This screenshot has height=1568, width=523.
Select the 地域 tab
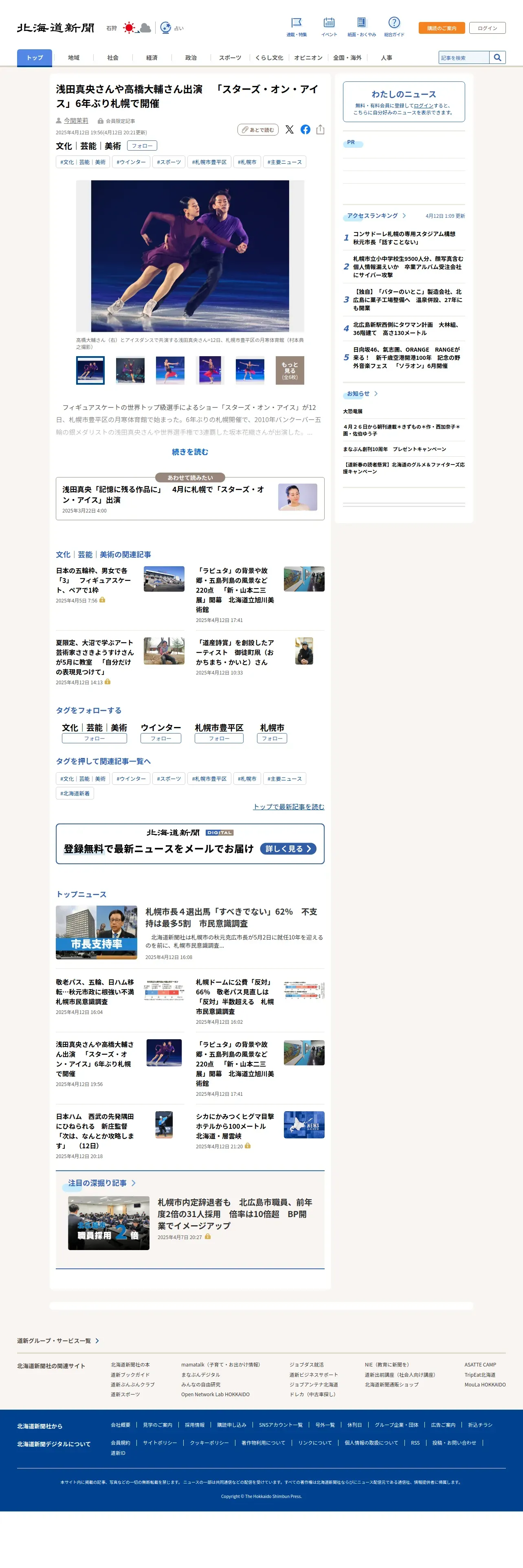(x=74, y=58)
